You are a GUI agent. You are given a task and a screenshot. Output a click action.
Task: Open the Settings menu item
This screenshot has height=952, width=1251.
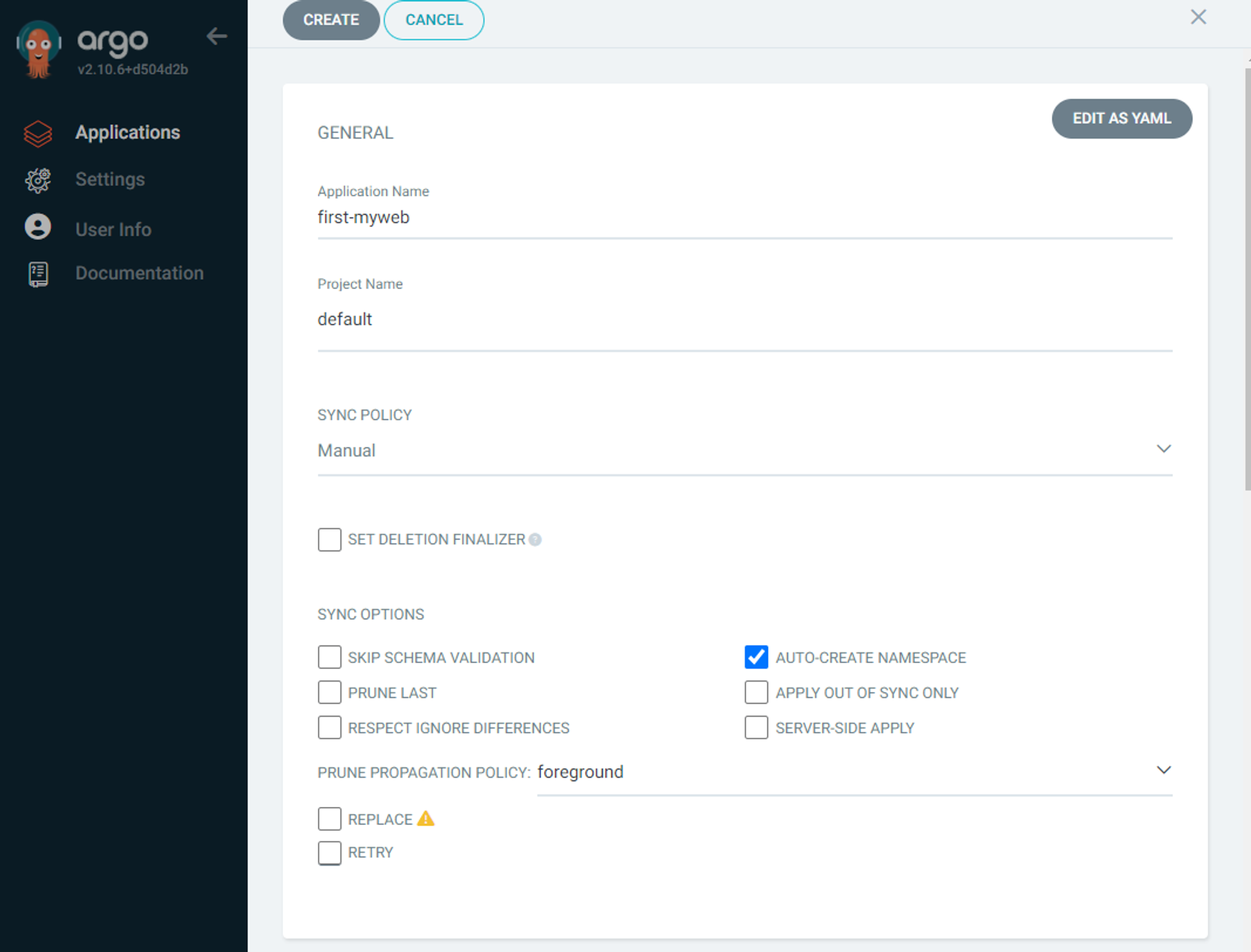click(110, 179)
